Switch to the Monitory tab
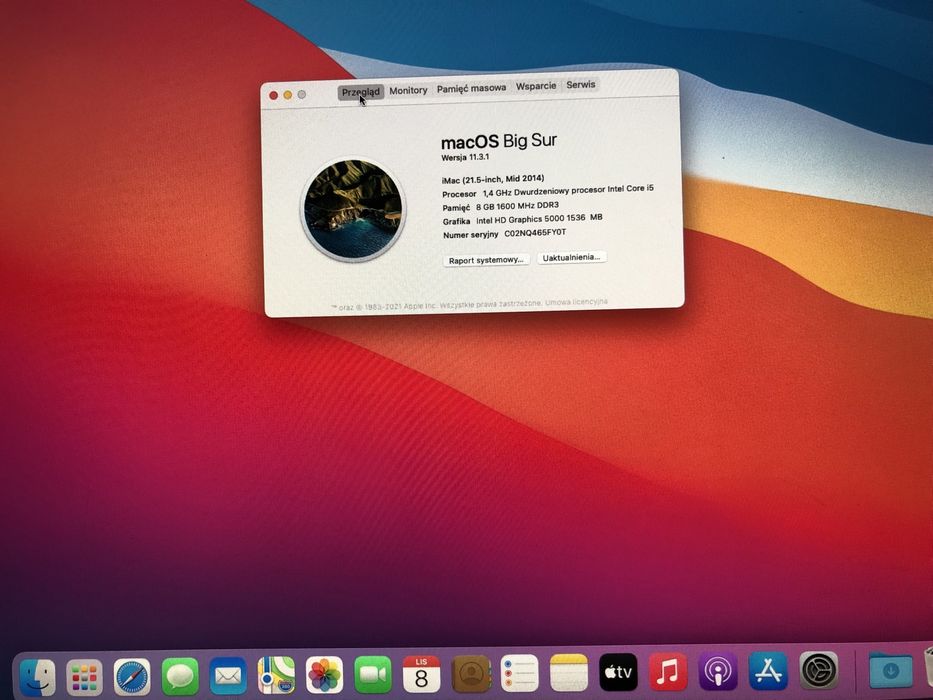This screenshot has height=700, width=933. click(x=408, y=90)
